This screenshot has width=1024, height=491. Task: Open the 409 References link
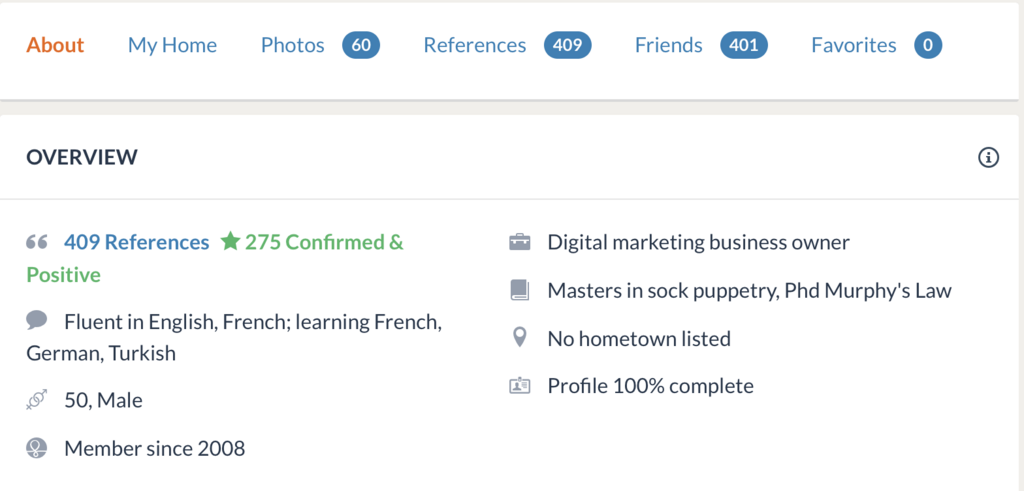(136, 242)
